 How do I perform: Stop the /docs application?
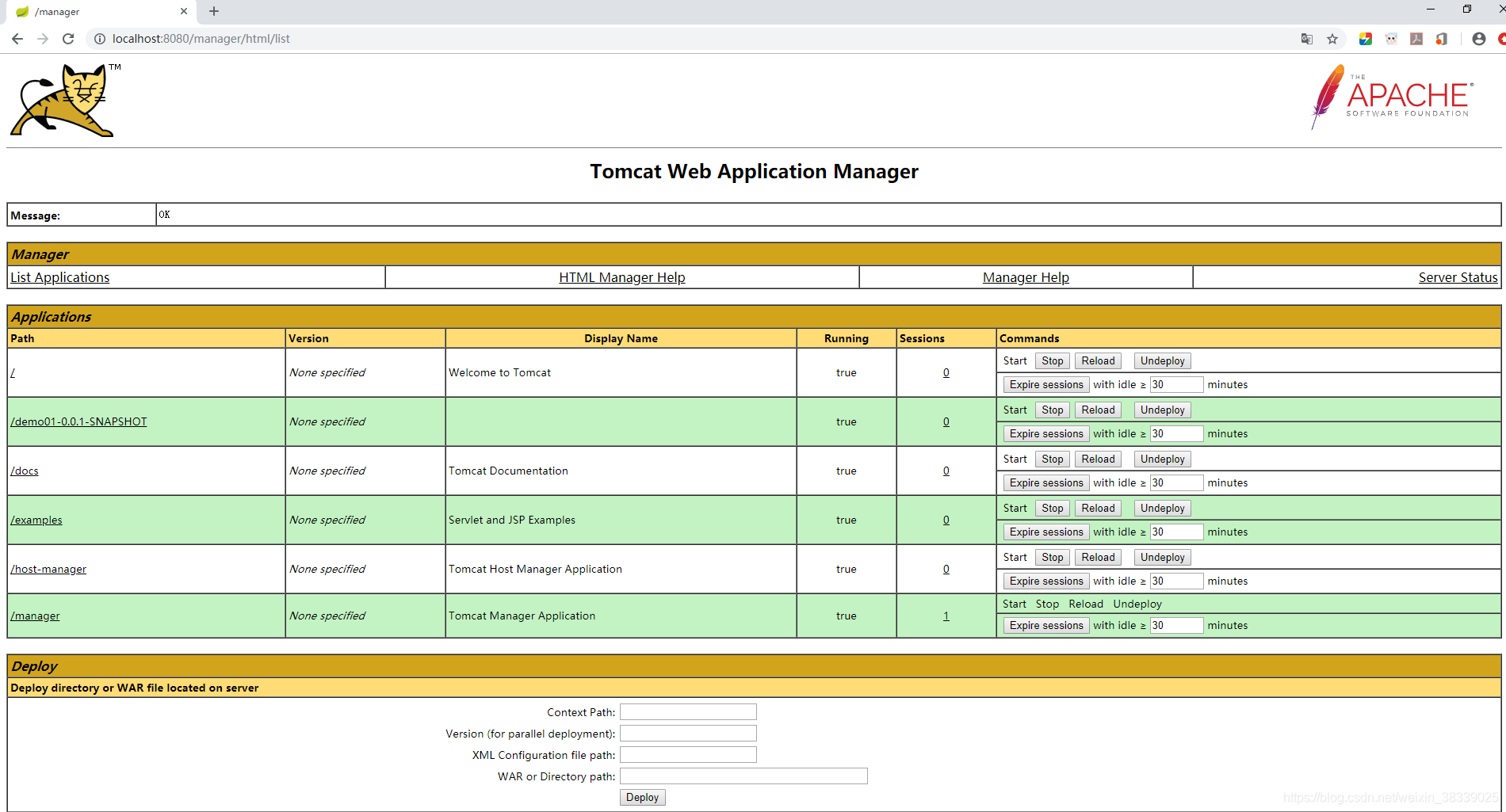1053,459
